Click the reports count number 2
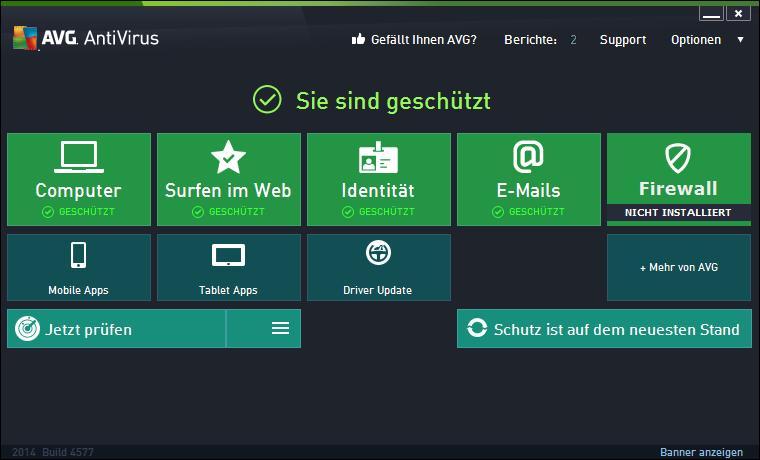The image size is (760, 460). (573, 40)
